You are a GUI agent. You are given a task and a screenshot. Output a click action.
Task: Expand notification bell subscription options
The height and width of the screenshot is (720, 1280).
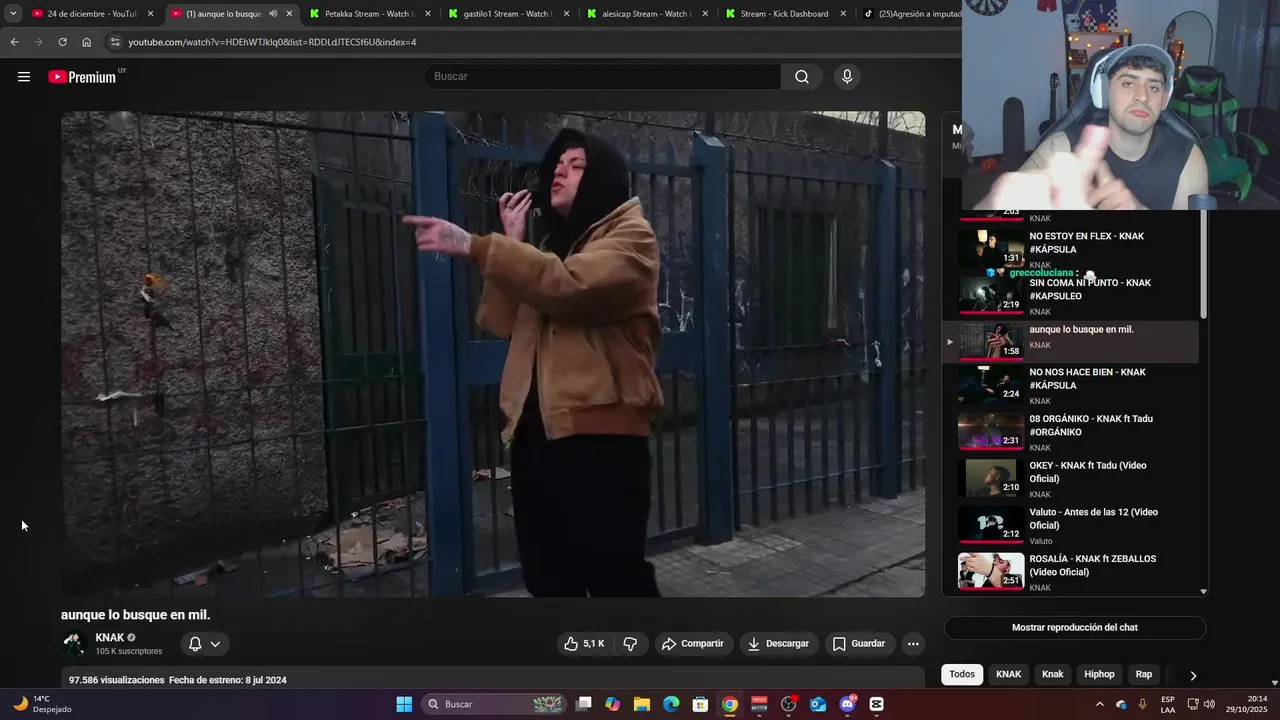point(204,644)
